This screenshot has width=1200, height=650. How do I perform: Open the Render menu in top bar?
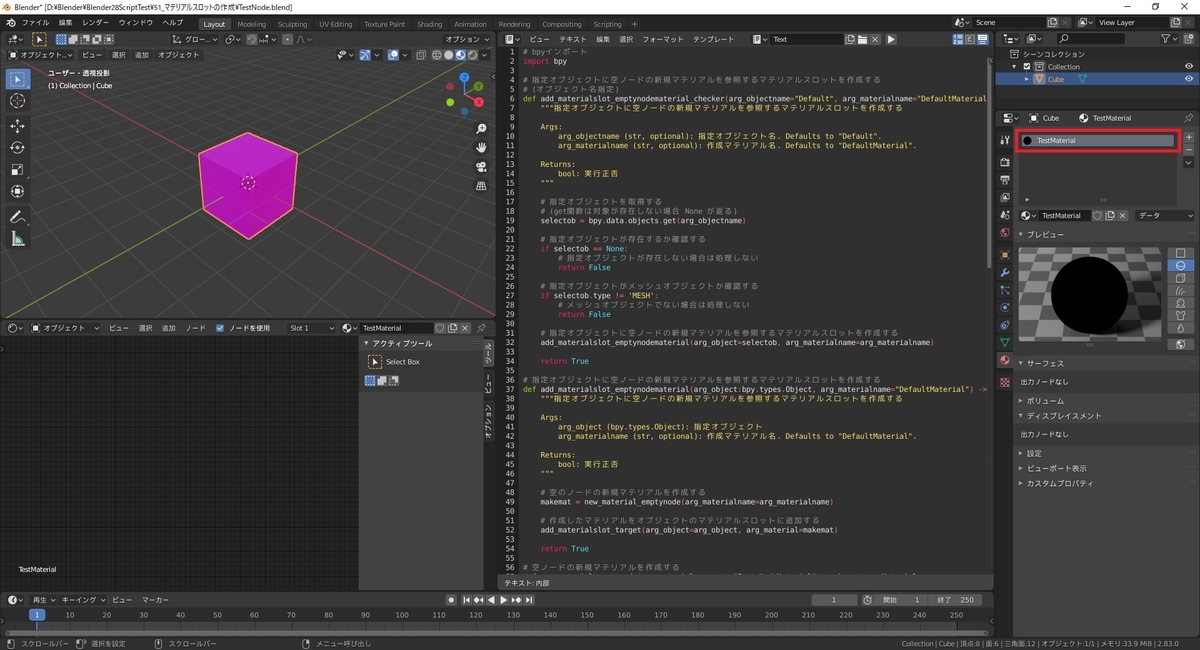[x=96, y=22]
